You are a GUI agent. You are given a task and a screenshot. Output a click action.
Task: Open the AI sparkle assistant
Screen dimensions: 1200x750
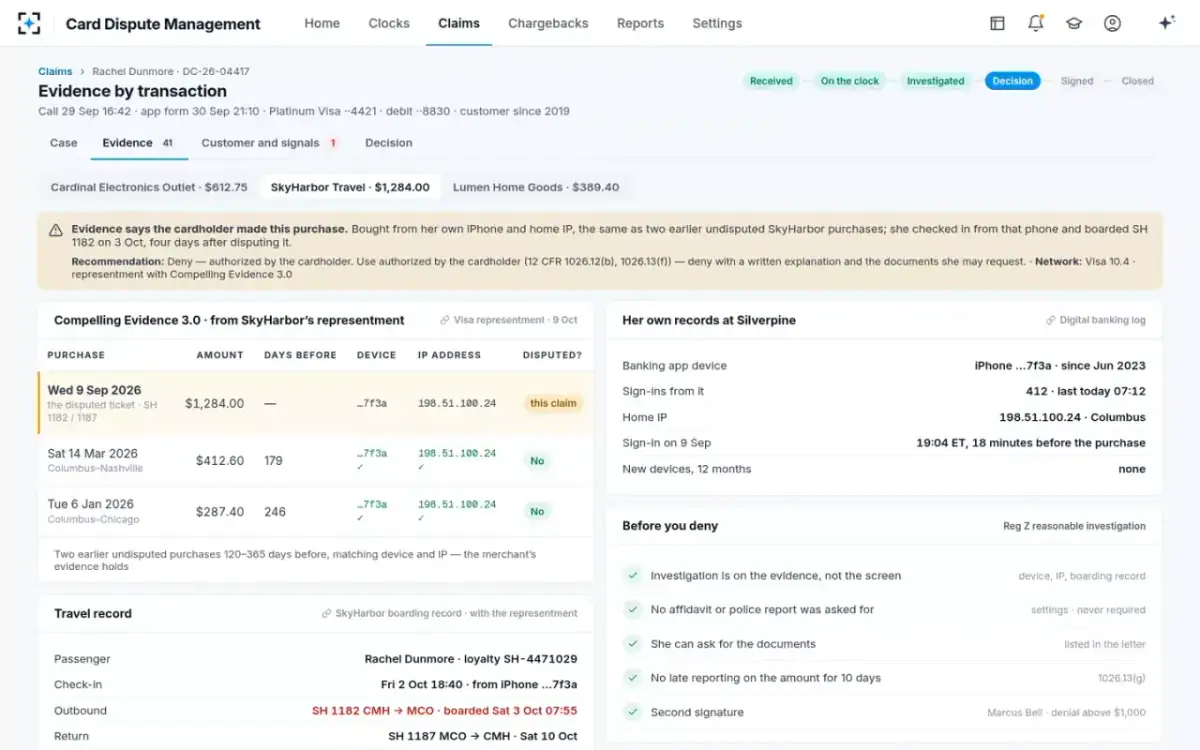tap(1166, 23)
